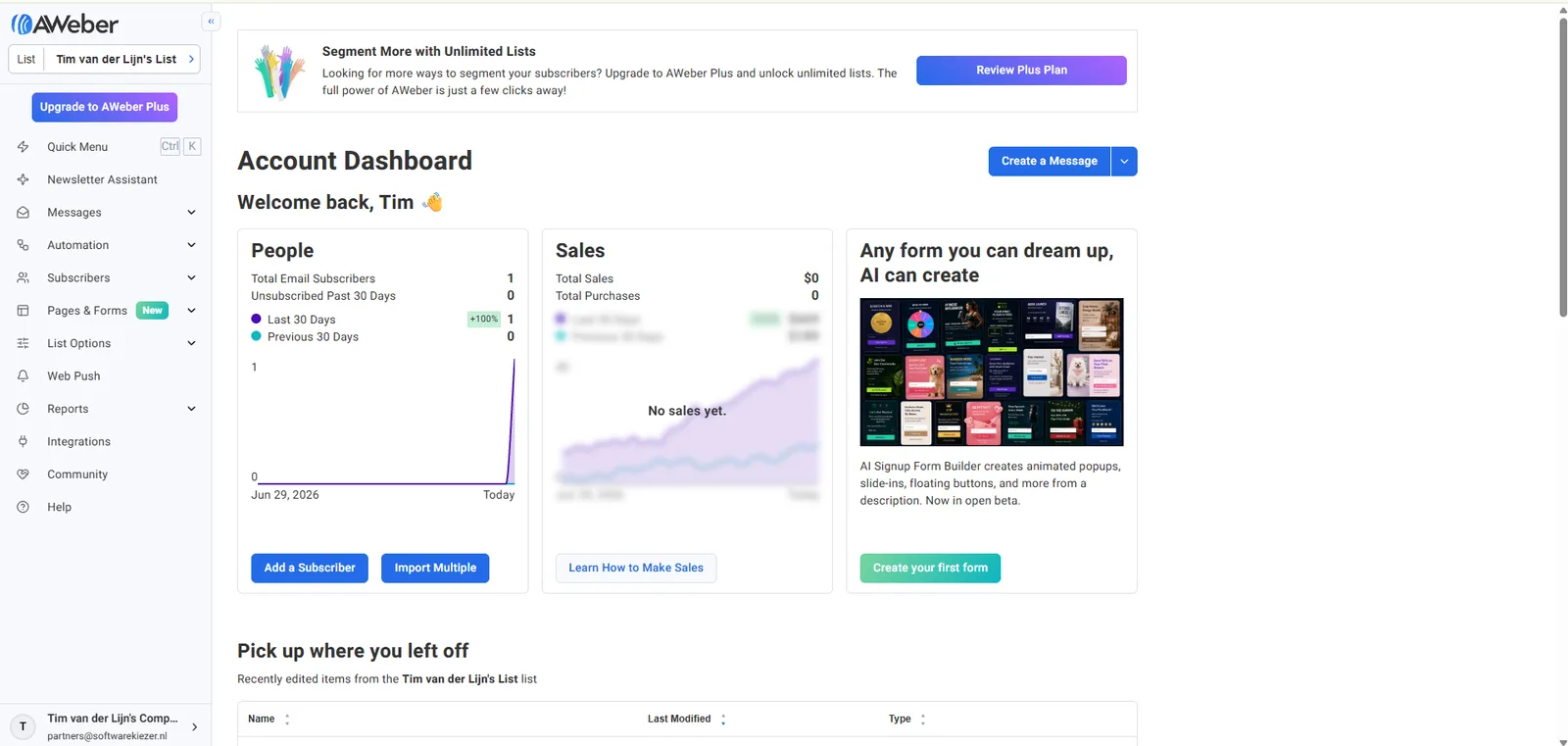Image resolution: width=1568 pixels, height=746 pixels.
Task: Sort table by Last Modified arrows
Action: (x=723, y=720)
